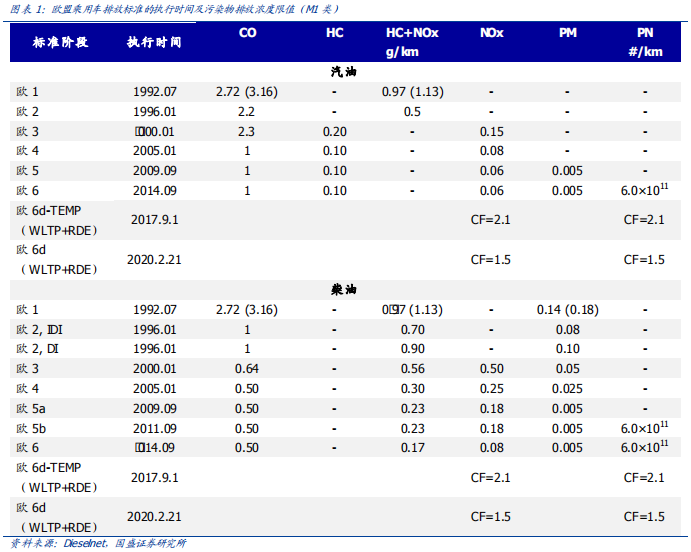This screenshot has width=691, height=552.
Task: Select the 柴油 section heading
Action: point(344,289)
